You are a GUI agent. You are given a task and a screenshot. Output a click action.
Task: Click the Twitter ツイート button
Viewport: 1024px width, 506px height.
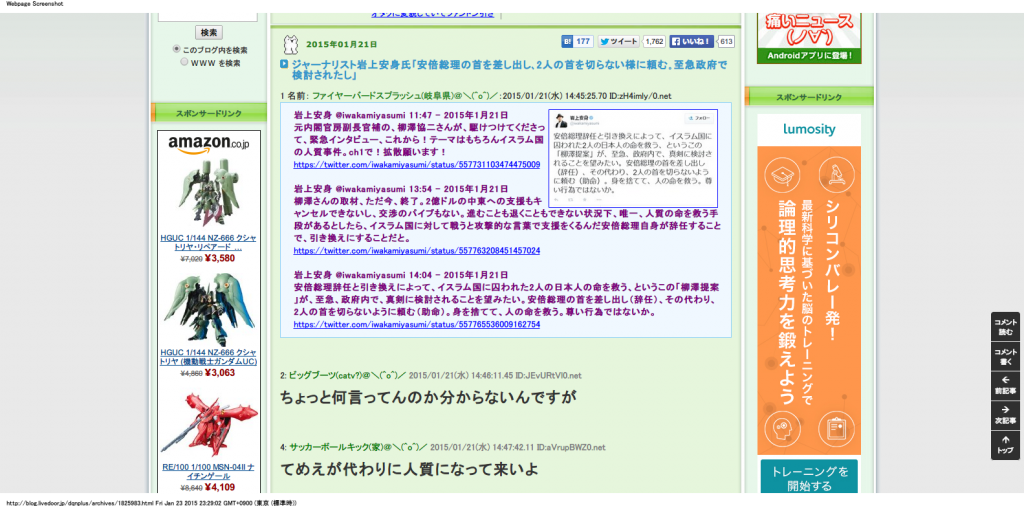[619, 41]
